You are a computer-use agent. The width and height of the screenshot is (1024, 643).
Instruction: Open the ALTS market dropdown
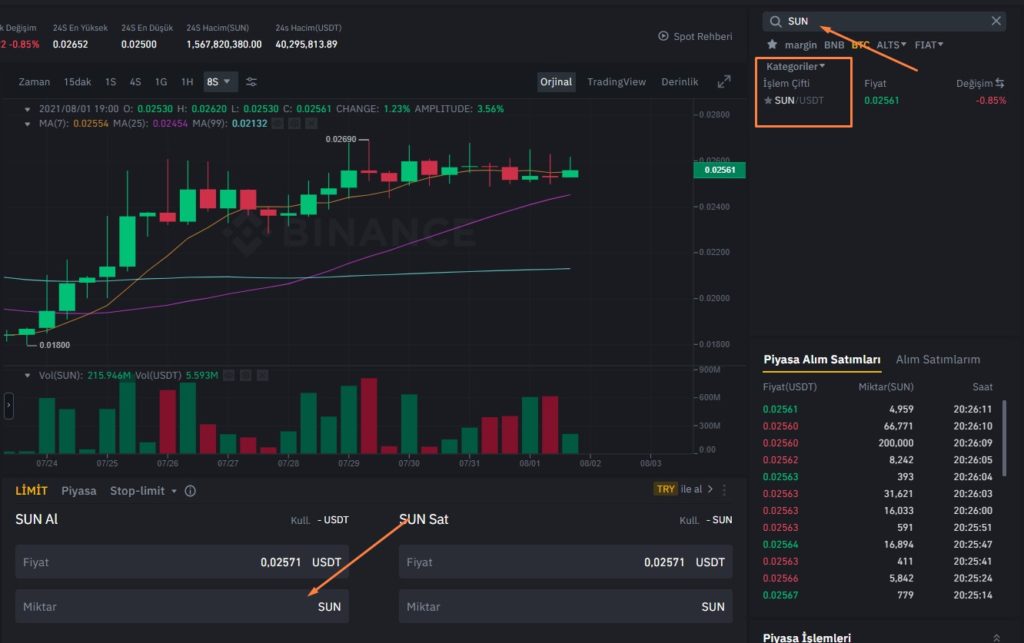pos(891,45)
